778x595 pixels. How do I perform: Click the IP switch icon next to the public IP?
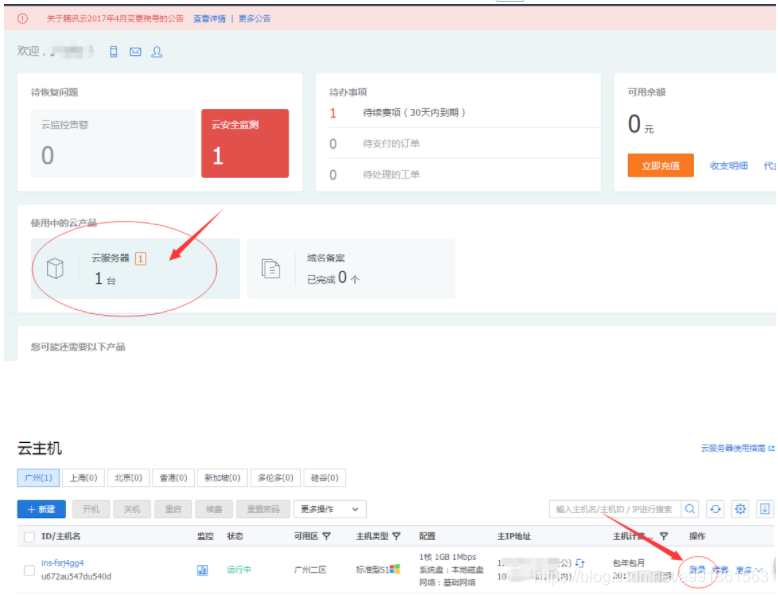580,563
